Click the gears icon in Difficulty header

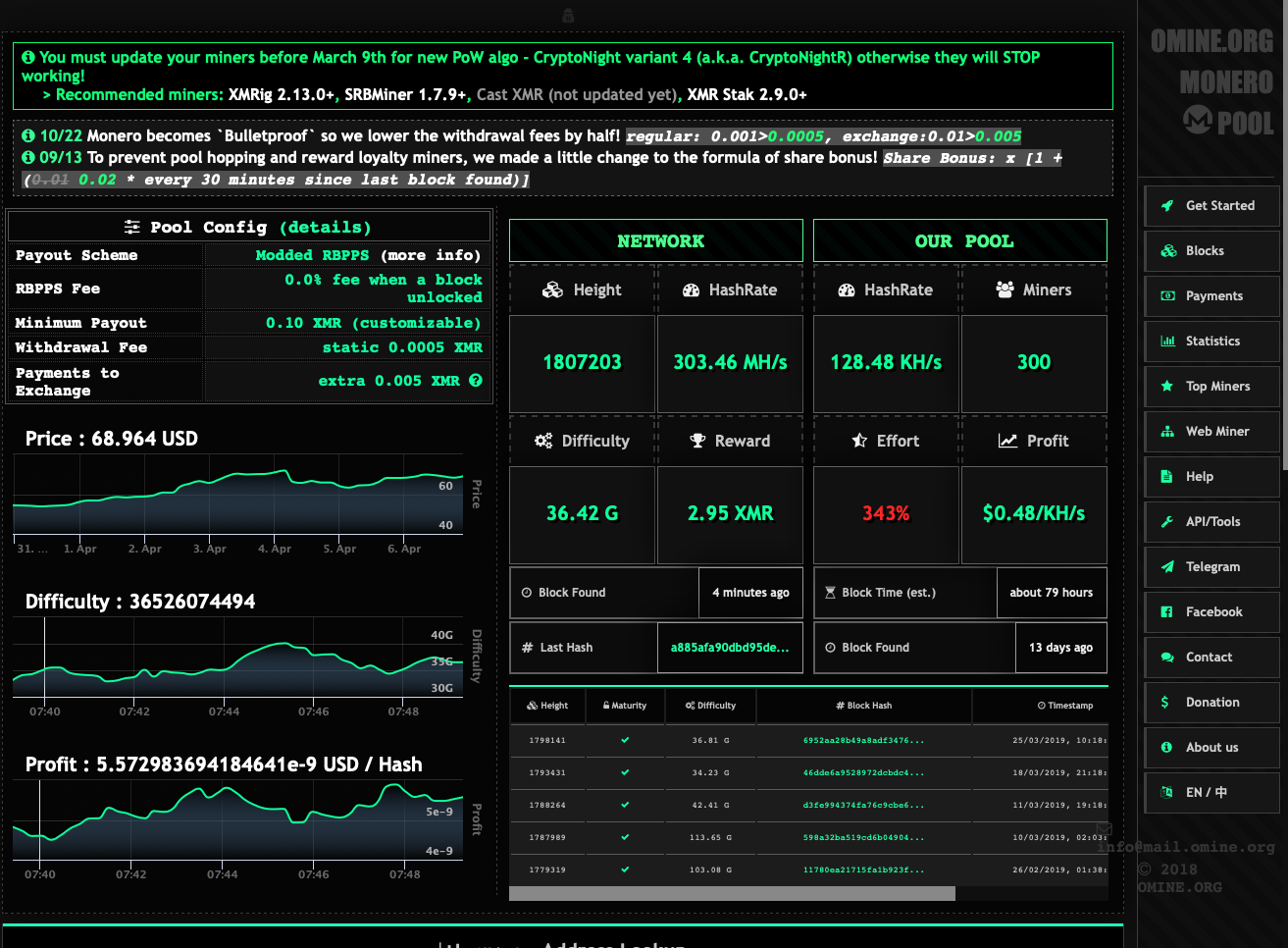(x=543, y=442)
